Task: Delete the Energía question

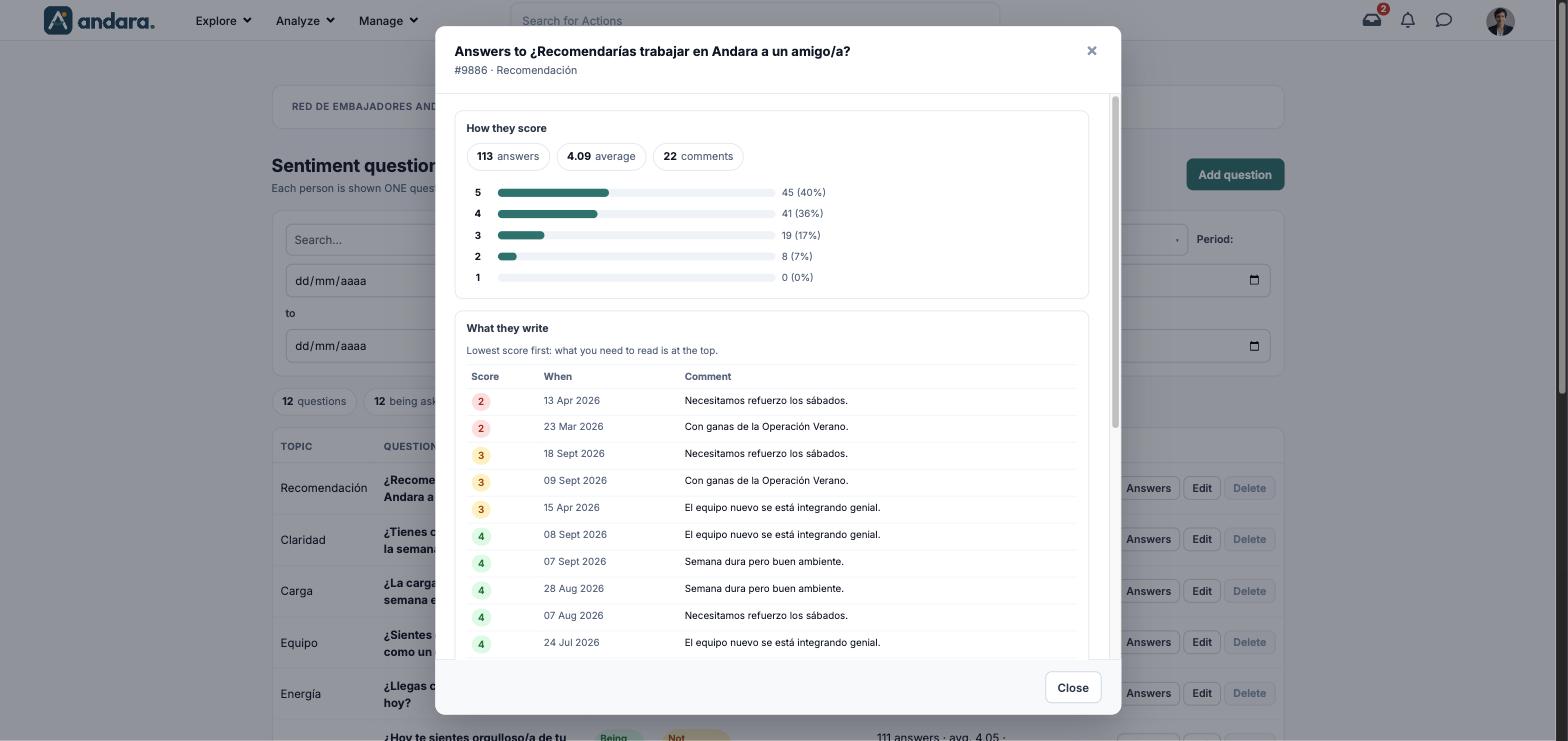Action: (x=1249, y=693)
